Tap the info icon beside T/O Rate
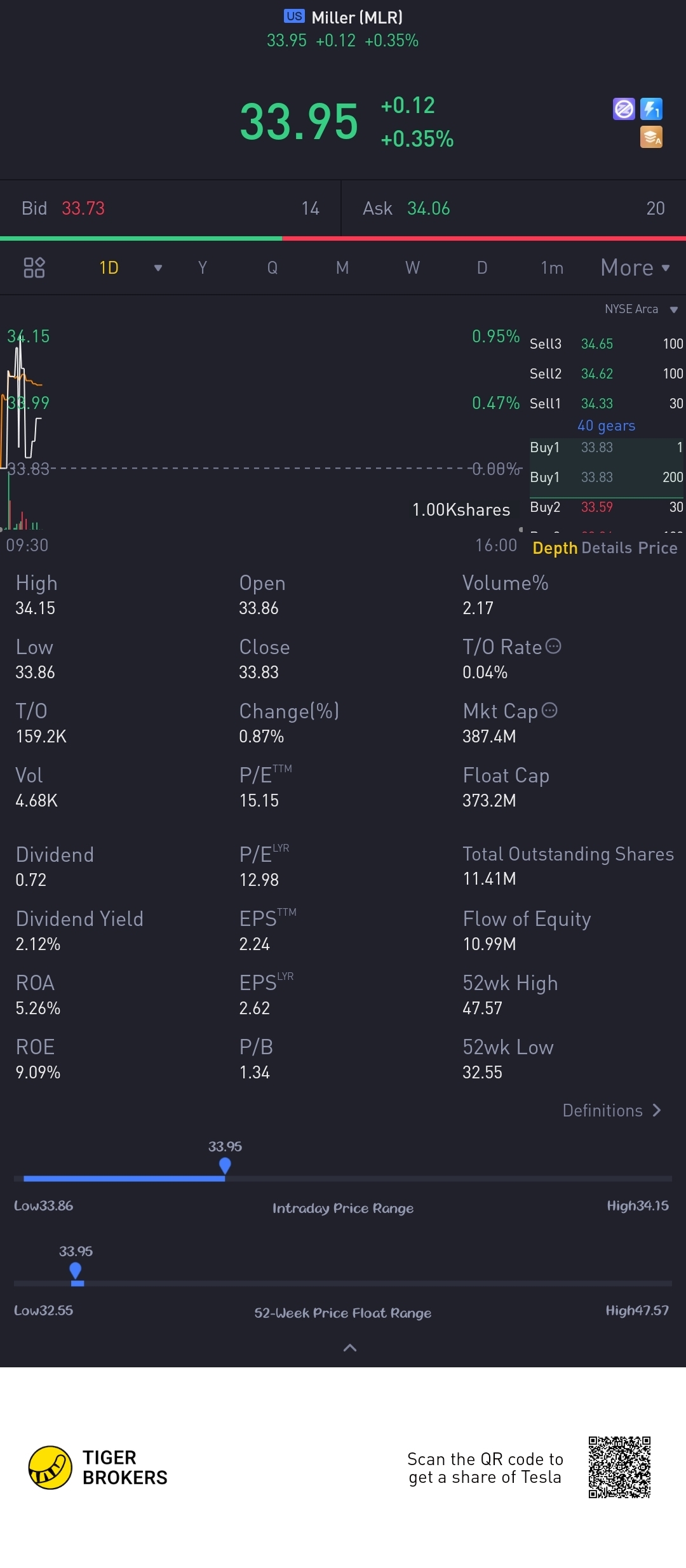Screen dimensions: 686x1568 click(554, 647)
